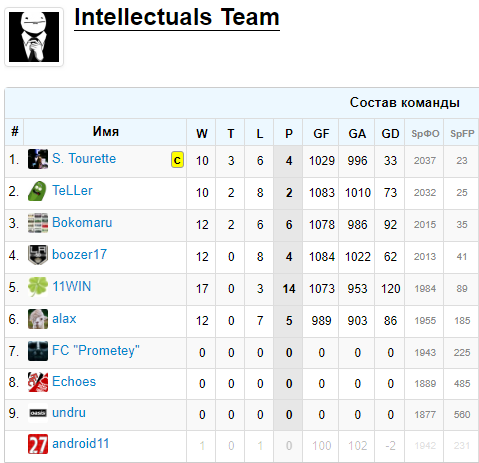Image resolution: width=479 pixels, height=463 pixels.
Task: Open the 11WIN player link
Action: pos(72,286)
